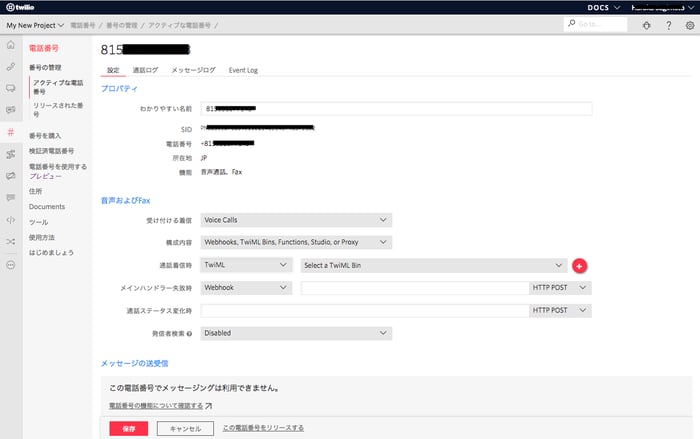Open 住所 in the sidebar
The width and height of the screenshot is (700, 439).
pos(35,191)
